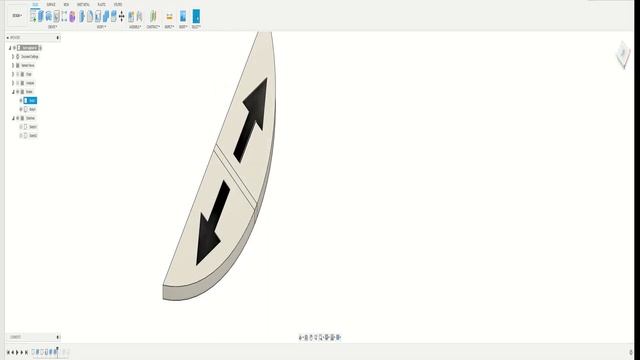Image resolution: width=640 pixels, height=360 pixels.
Task: Show Sketch1 via its eye icon
Action: point(21,127)
